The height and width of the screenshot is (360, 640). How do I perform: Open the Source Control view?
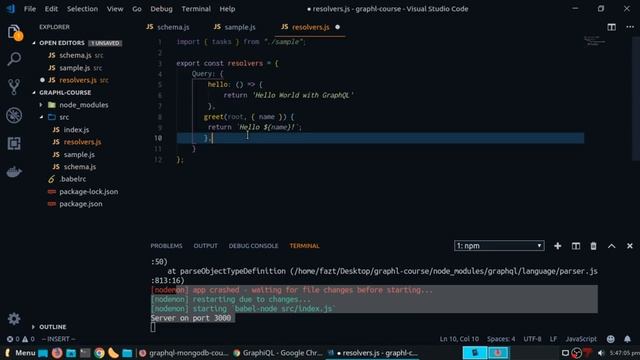pyautogui.click(x=14, y=87)
